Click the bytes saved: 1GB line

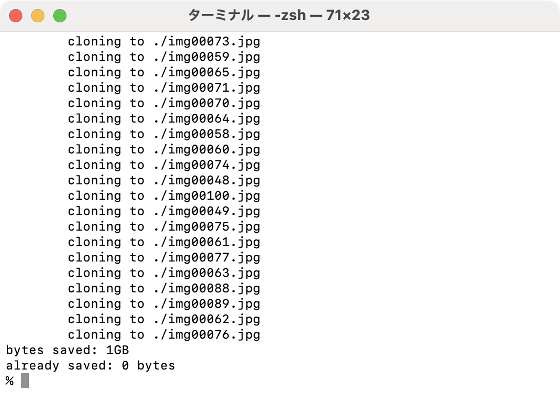click(x=68, y=350)
